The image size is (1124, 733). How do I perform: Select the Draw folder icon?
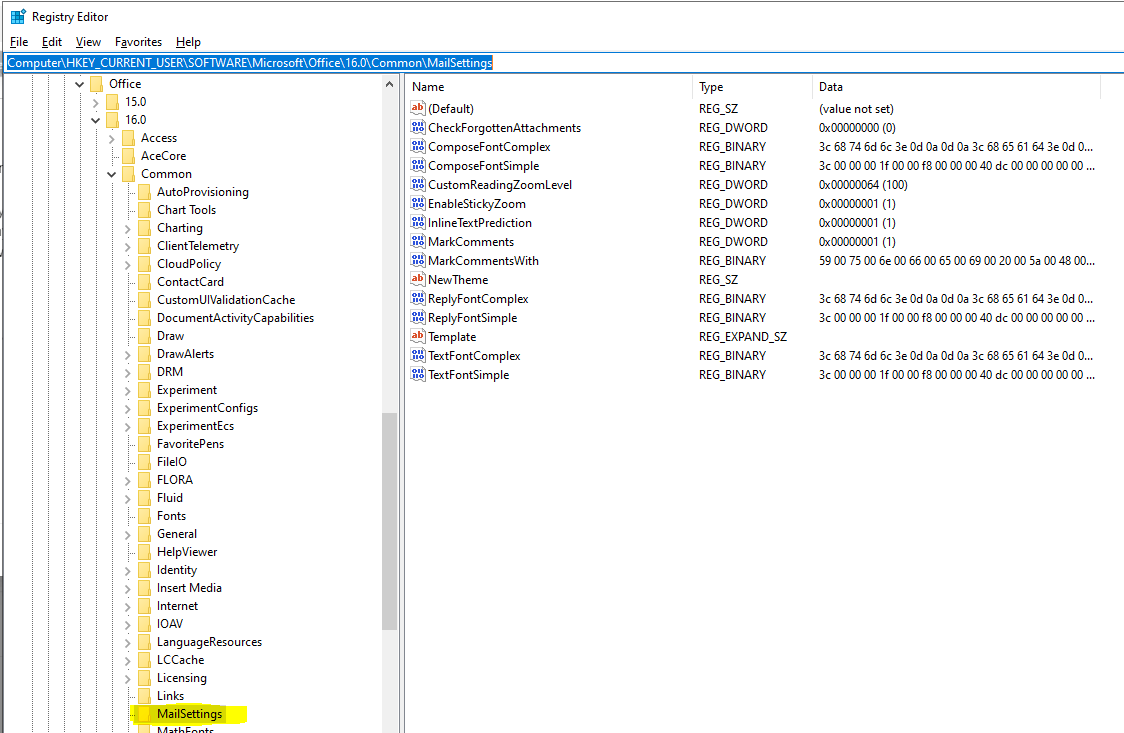tap(145, 335)
